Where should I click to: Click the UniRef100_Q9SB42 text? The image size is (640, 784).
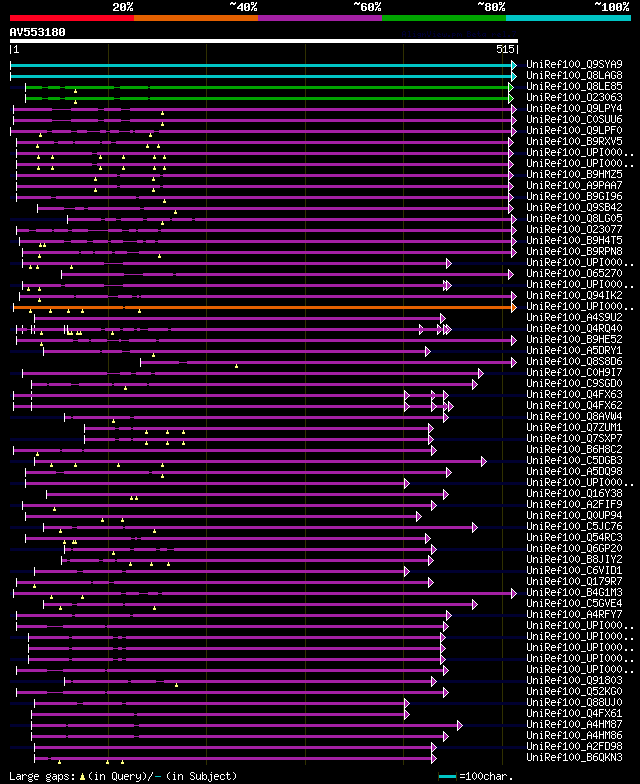(x=574, y=208)
